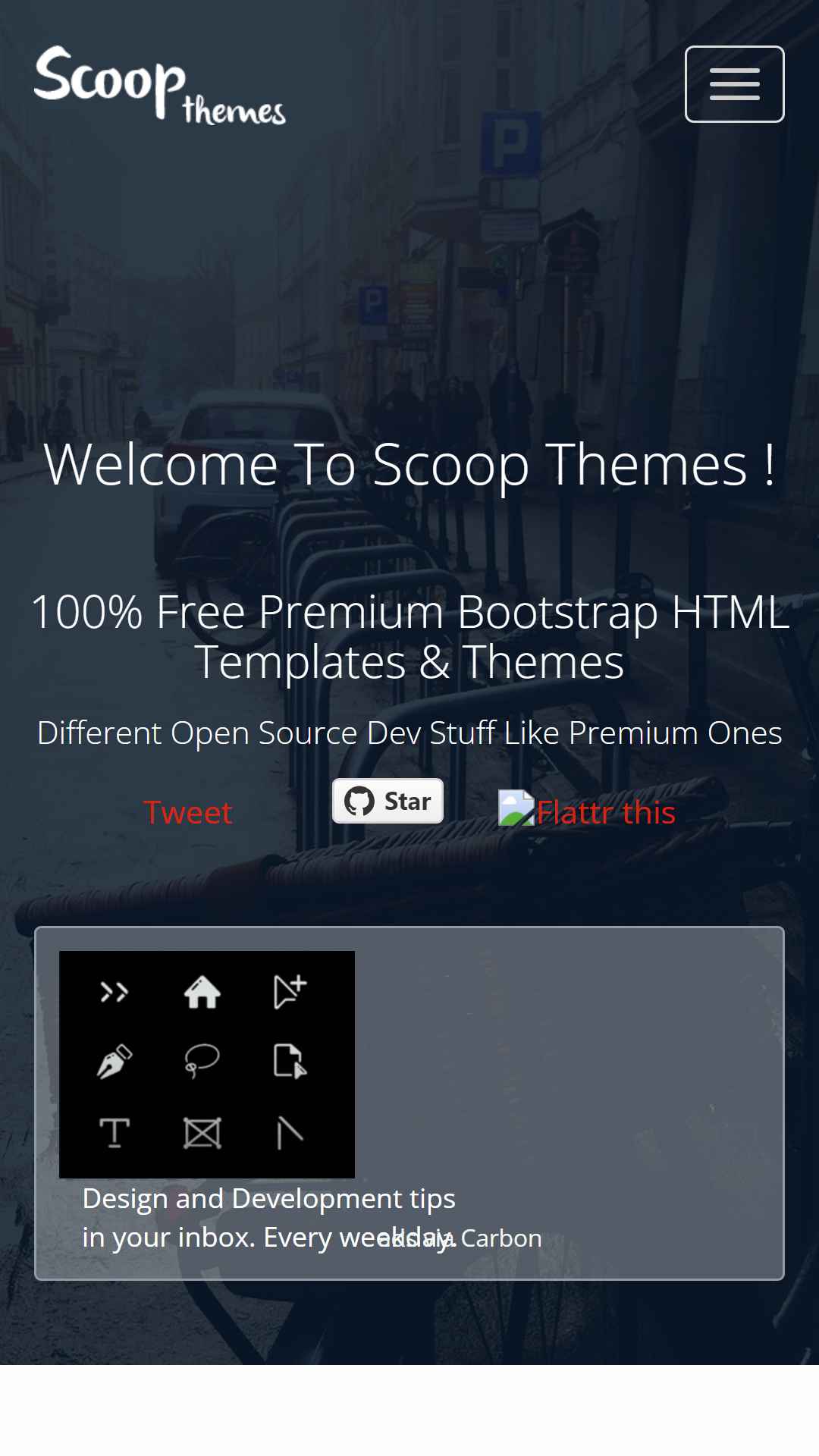Click the angled line tool icon

tap(290, 1133)
